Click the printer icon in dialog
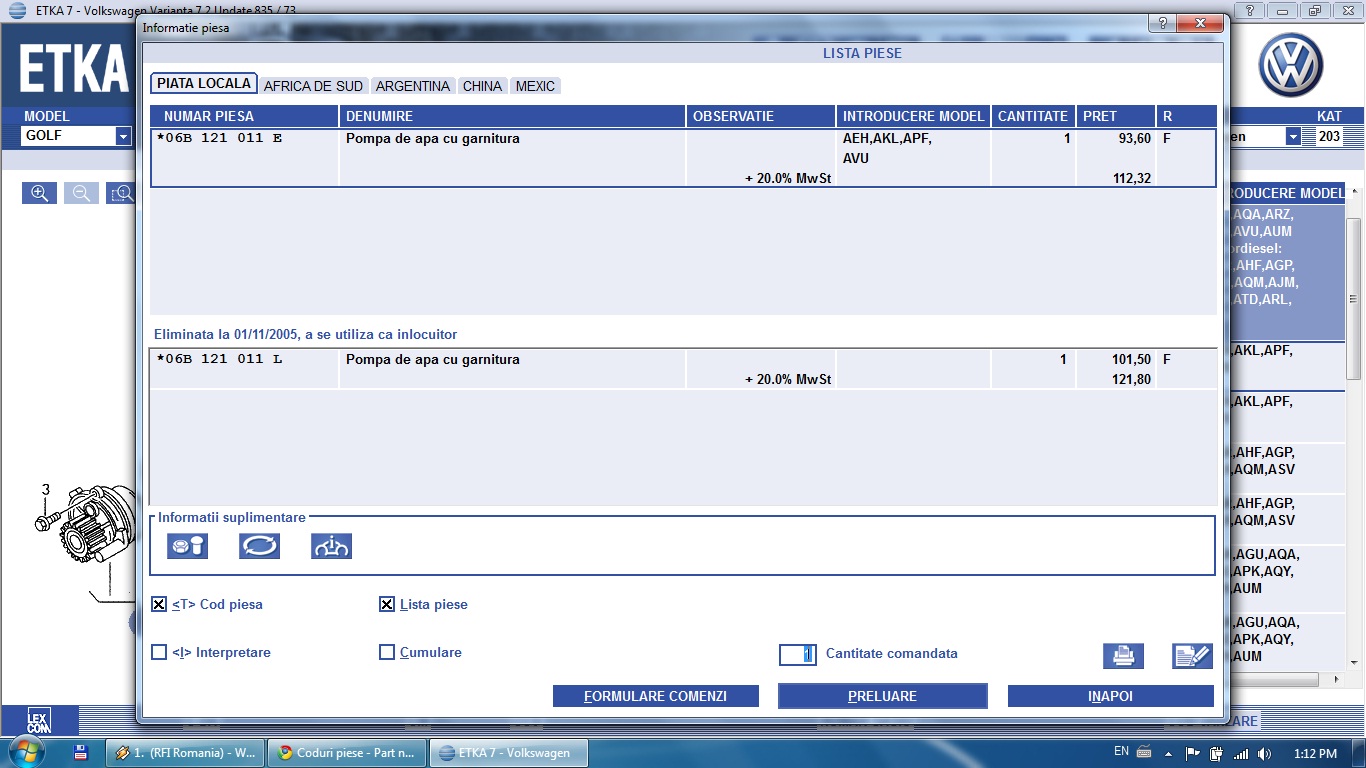 [x=1123, y=656]
